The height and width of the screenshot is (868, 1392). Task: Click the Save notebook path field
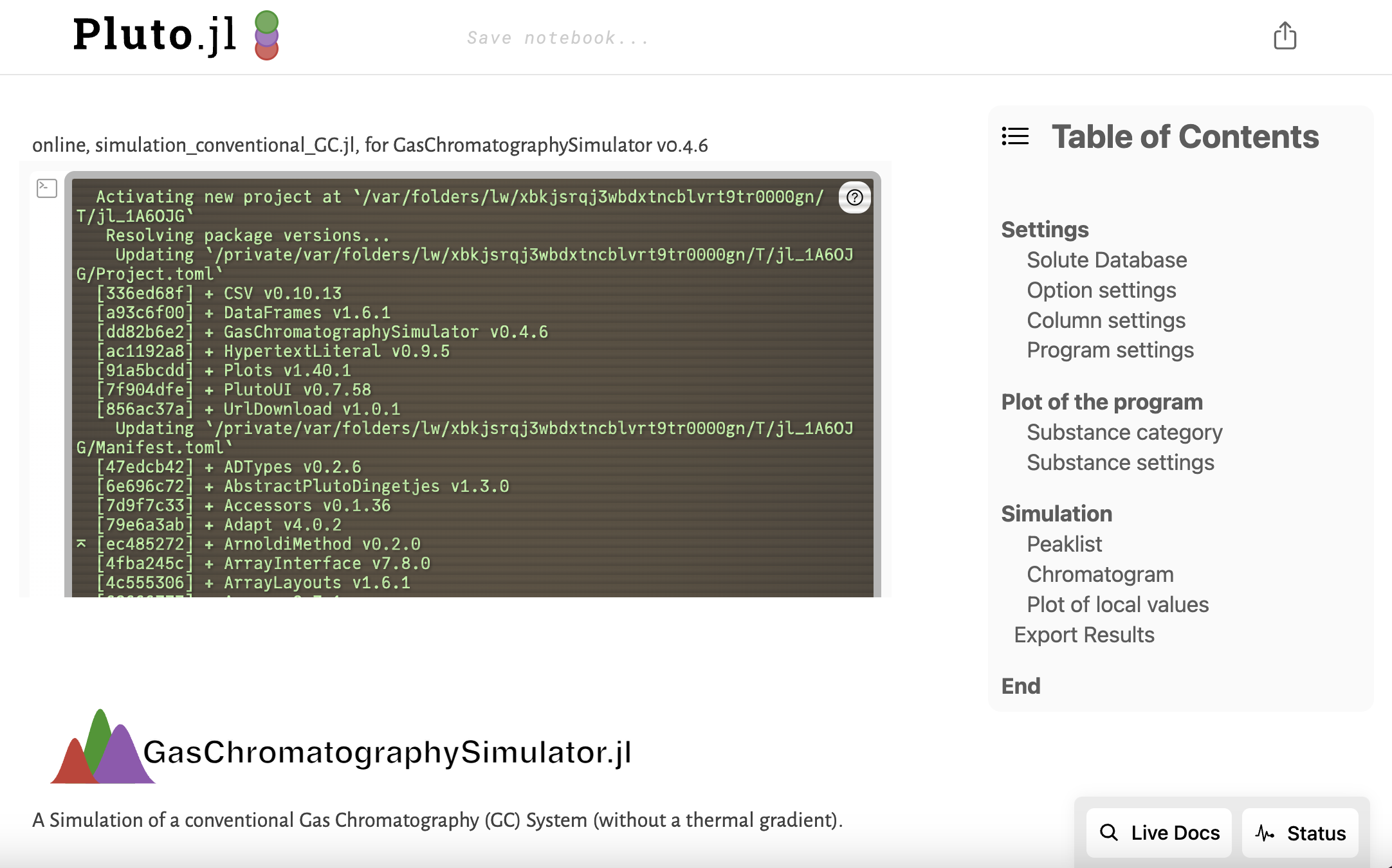tap(557, 38)
